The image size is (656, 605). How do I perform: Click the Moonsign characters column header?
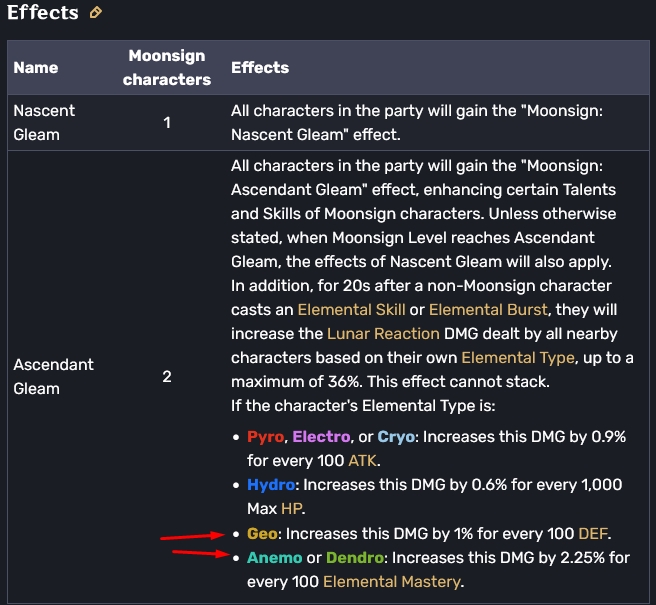(167, 68)
